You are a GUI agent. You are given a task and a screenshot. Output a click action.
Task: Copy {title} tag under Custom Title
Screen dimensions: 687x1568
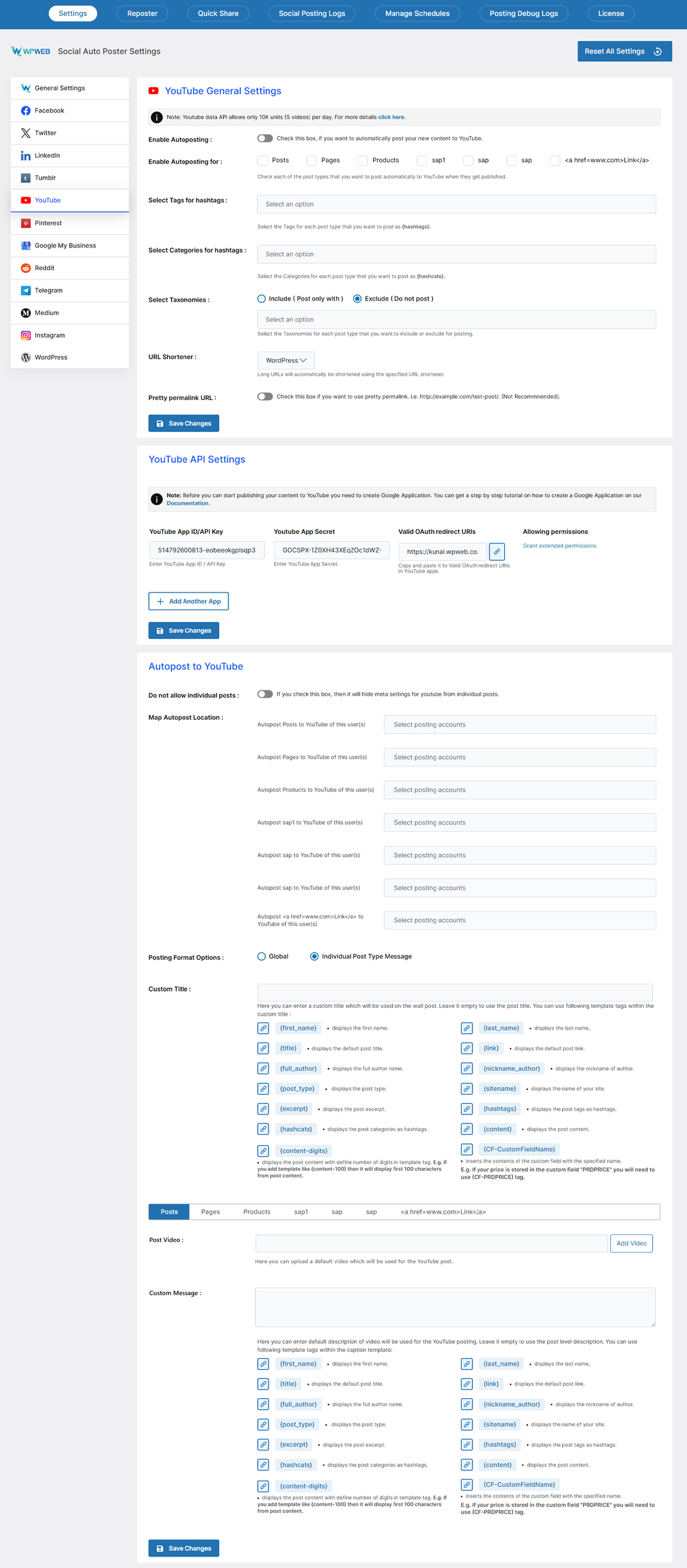[x=263, y=1048]
